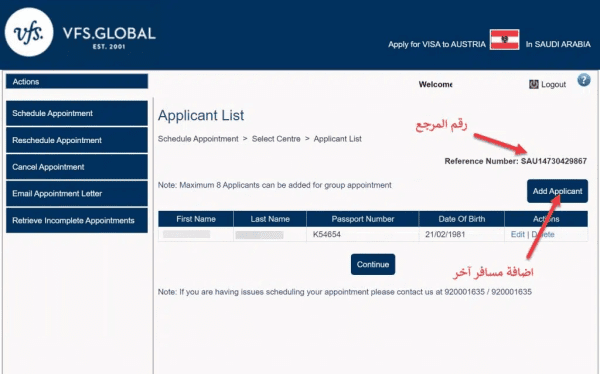Click the reference number SAU14730429867
This screenshot has height=374, width=600.
pos(554,161)
